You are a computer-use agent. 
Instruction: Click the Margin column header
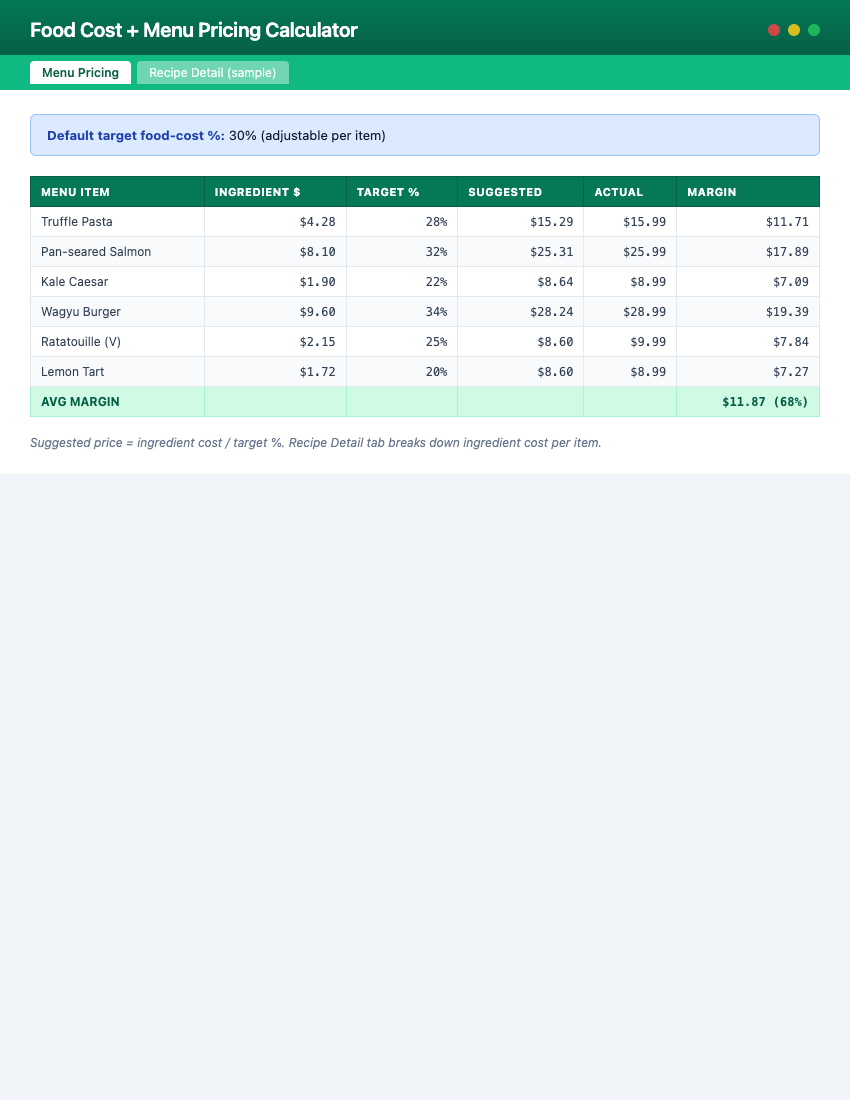[x=748, y=192]
